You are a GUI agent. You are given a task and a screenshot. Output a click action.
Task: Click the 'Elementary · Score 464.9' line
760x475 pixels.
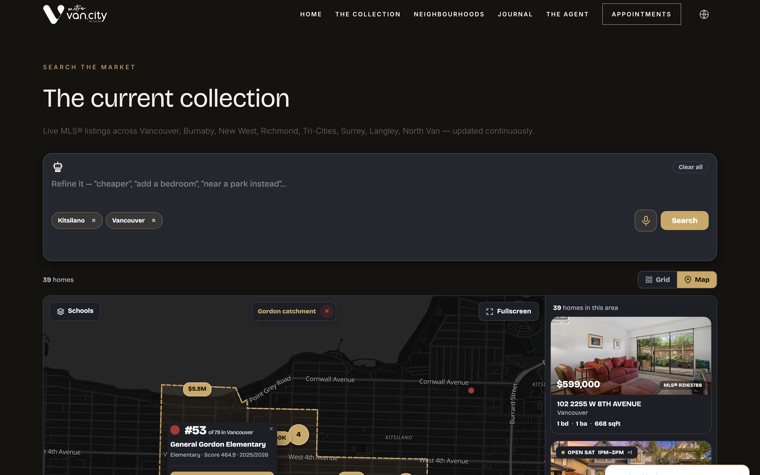pos(219,455)
